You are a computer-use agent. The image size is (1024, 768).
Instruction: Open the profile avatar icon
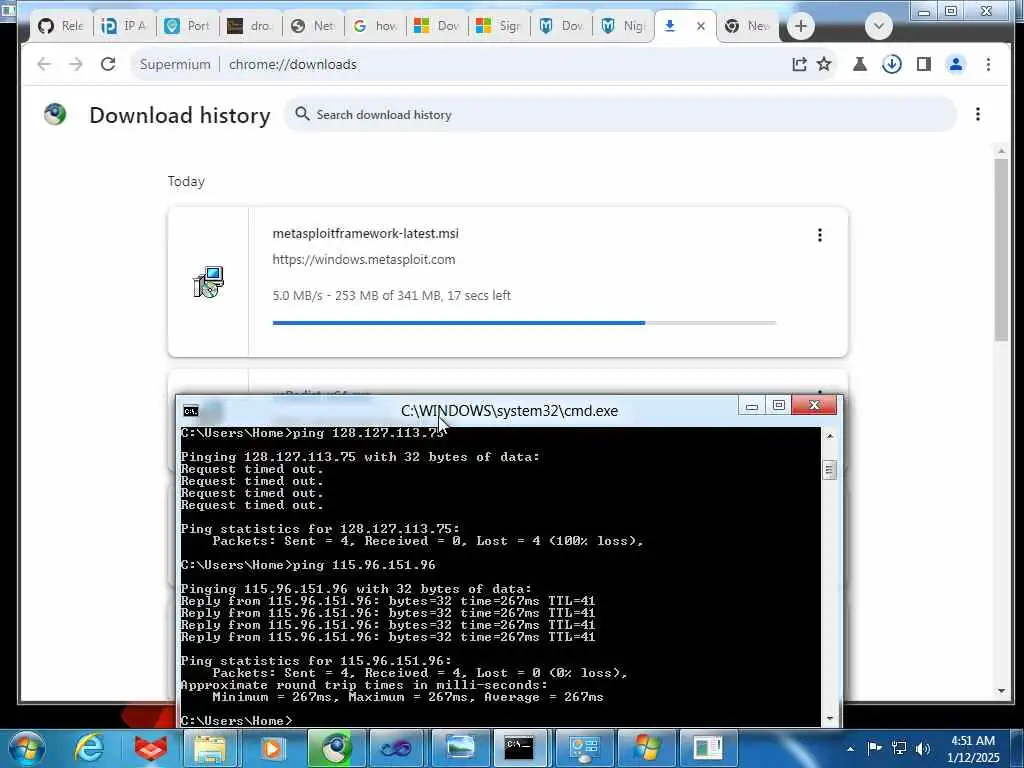click(955, 64)
